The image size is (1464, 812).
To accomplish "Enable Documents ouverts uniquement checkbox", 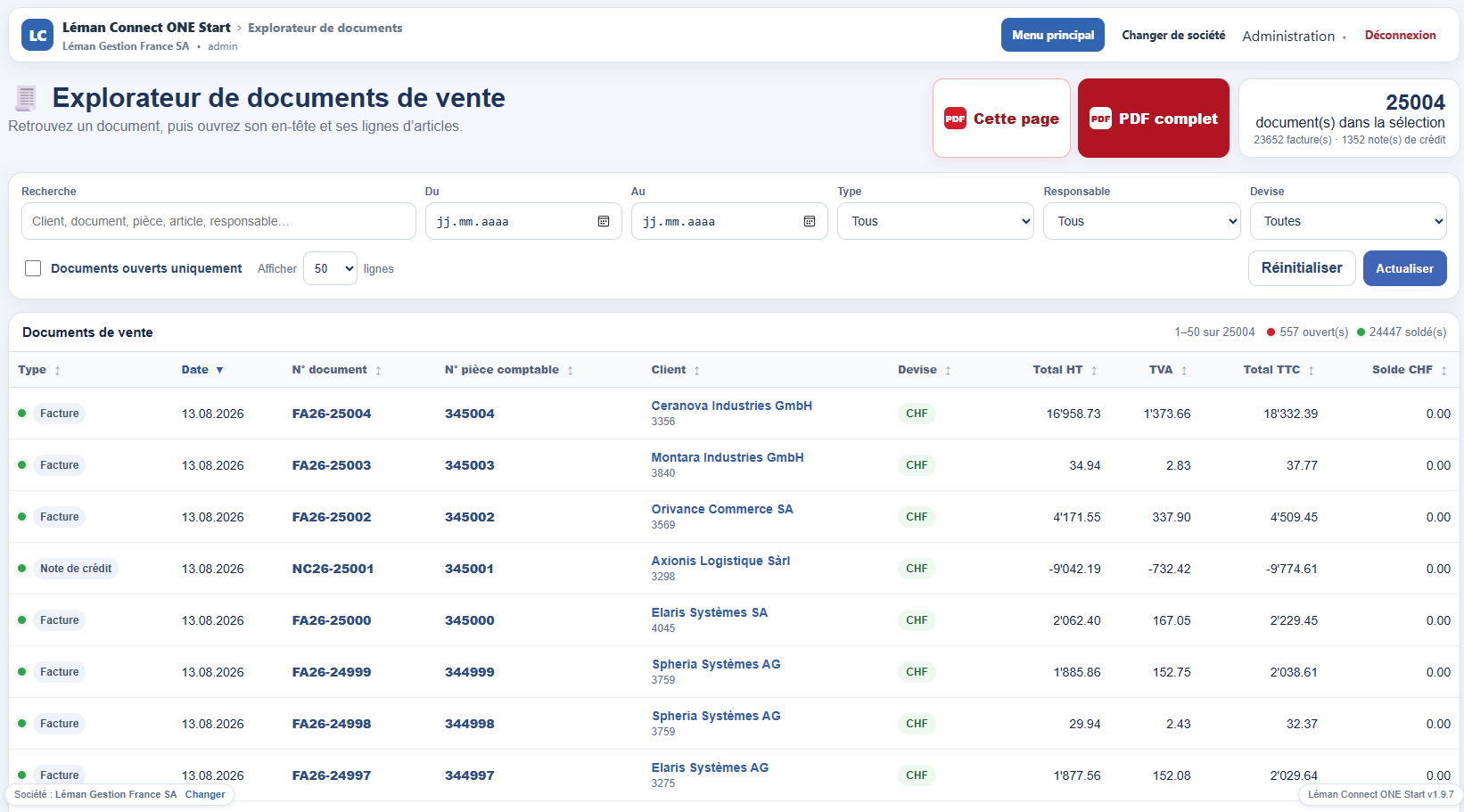I will (33, 268).
